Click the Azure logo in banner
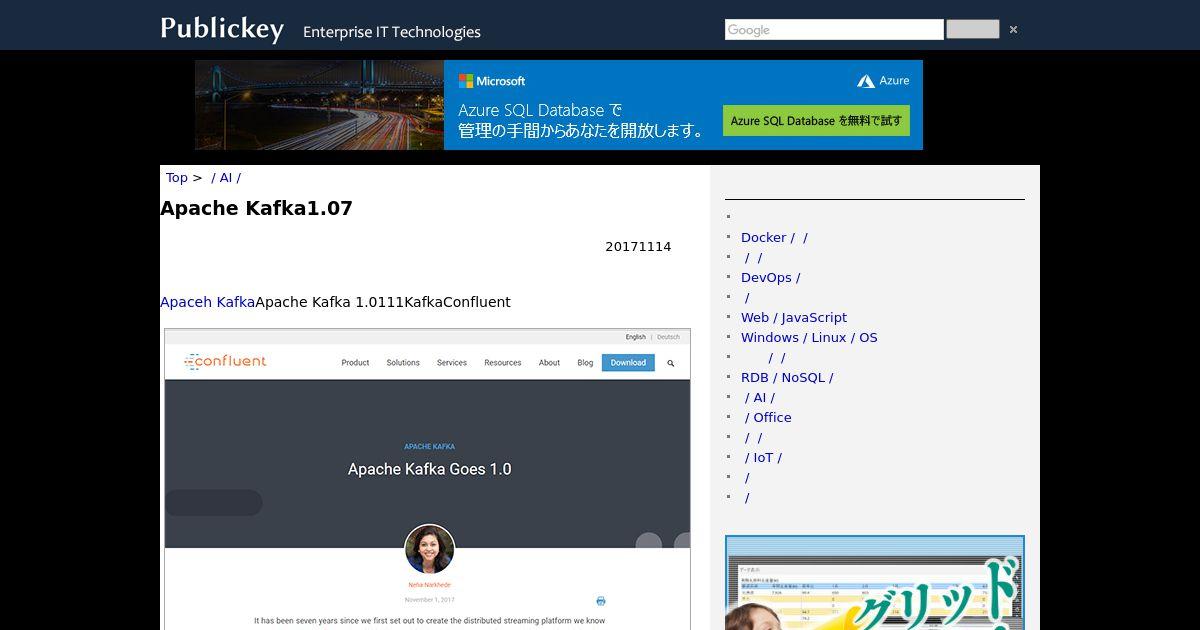1200x630 pixels. 883,81
